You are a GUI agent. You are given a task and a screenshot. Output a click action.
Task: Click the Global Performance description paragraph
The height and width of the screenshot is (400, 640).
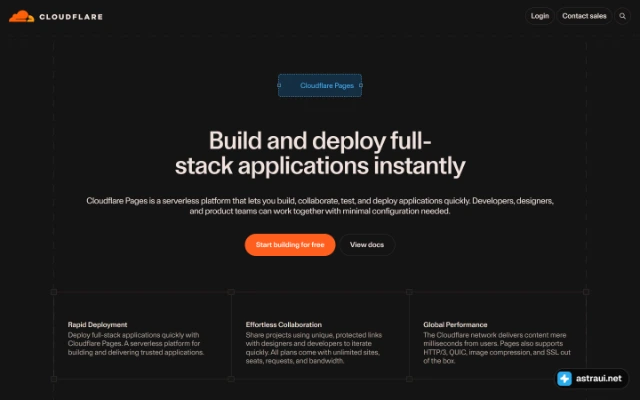497,348
